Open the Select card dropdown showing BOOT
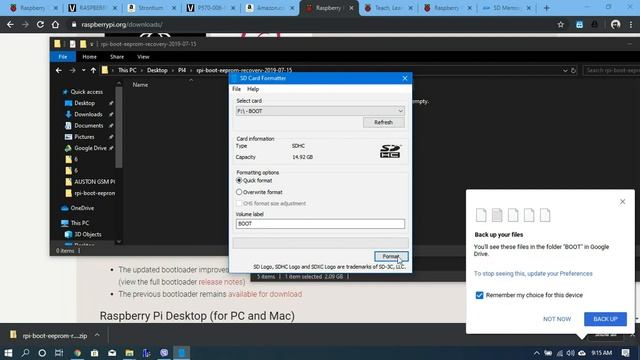This screenshot has height=360, width=640. [x=320, y=111]
